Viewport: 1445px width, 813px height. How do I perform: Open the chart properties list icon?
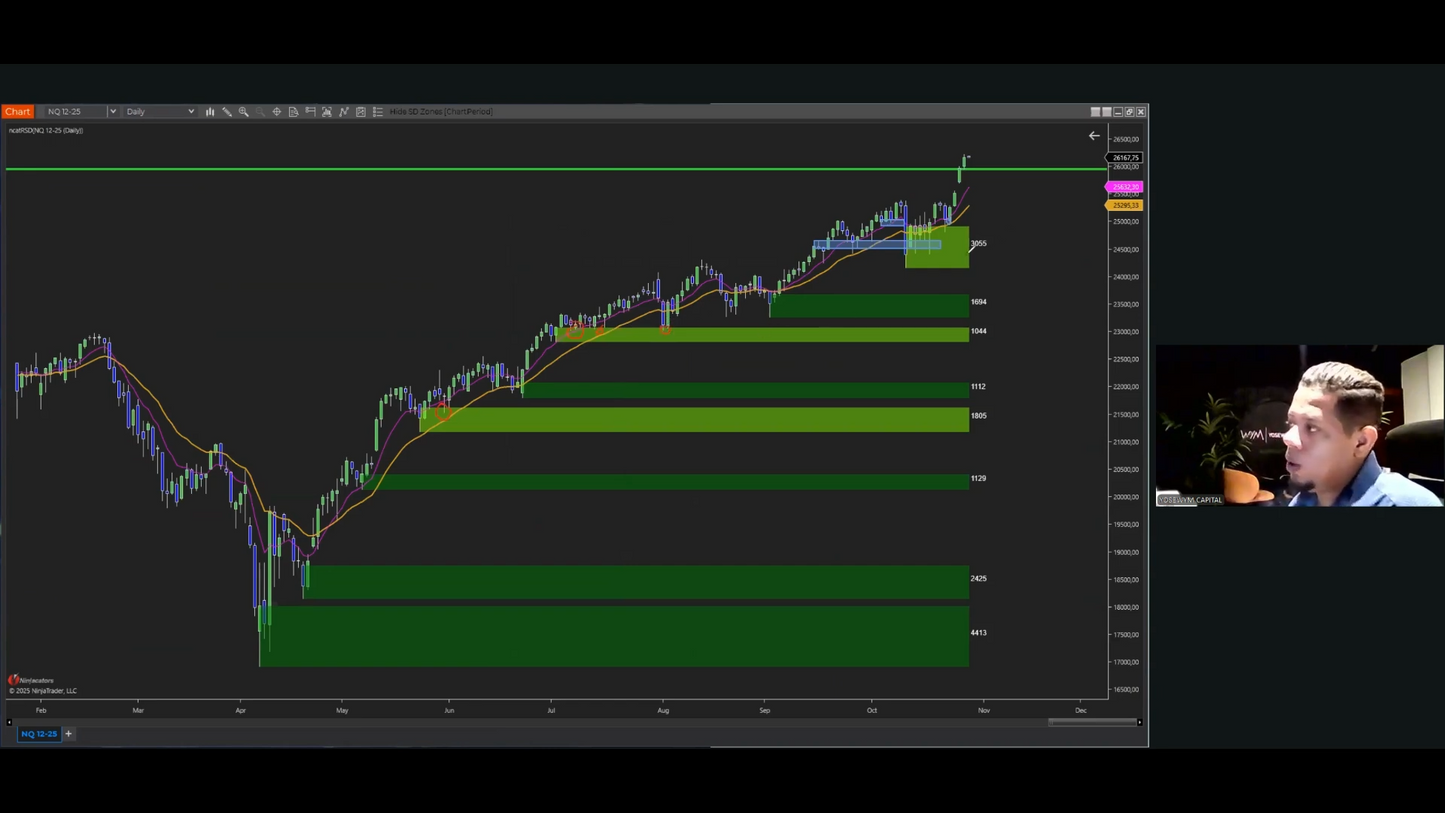click(x=378, y=112)
